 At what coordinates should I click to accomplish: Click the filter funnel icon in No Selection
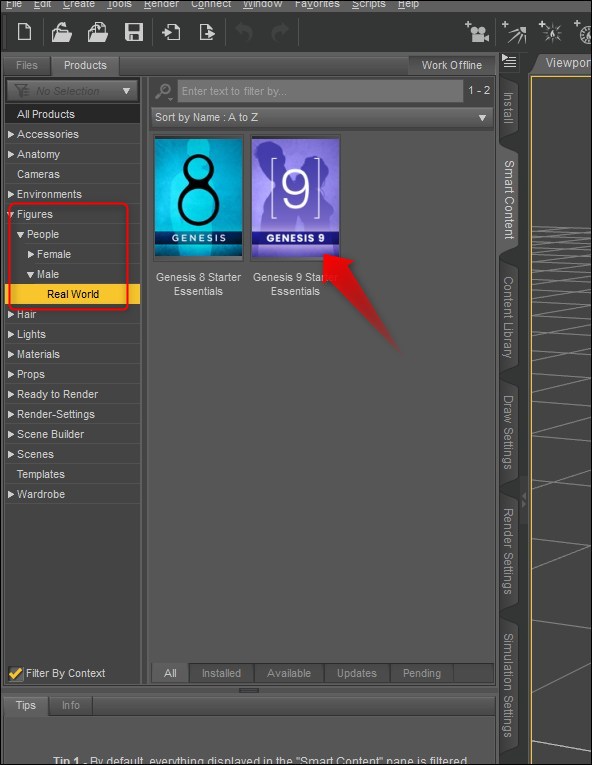(x=21, y=91)
